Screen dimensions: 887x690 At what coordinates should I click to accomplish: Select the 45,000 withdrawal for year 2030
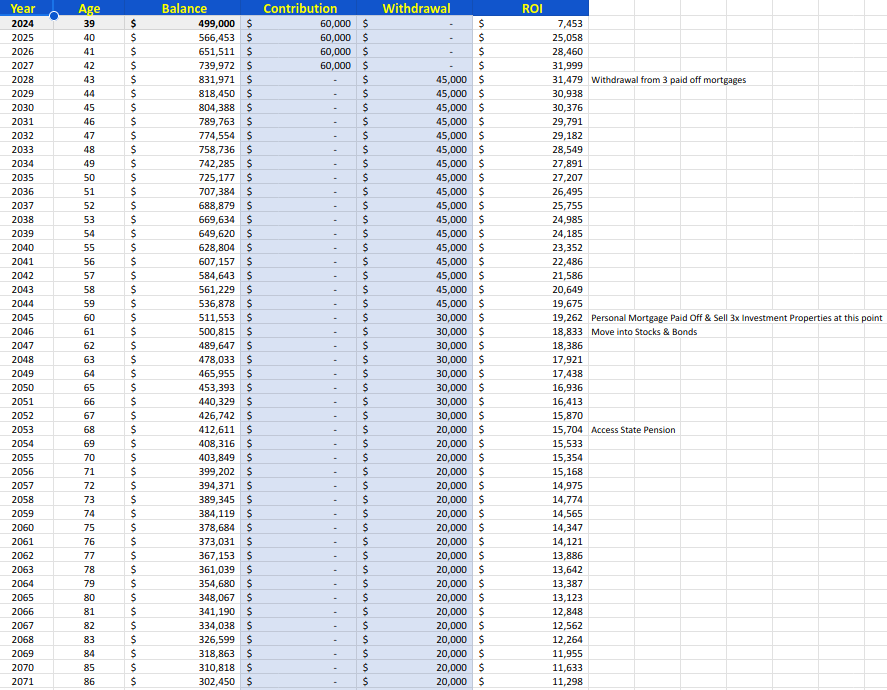[x=414, y=107]
